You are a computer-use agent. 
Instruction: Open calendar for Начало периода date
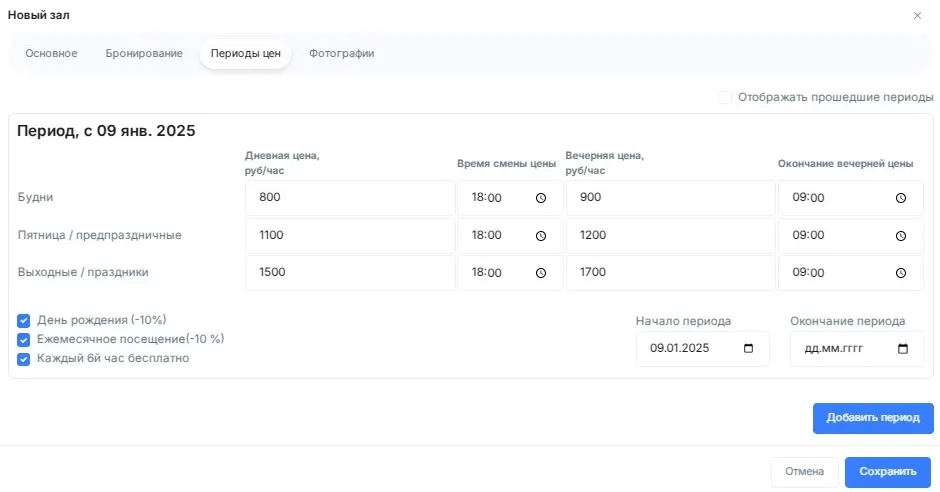[748, 348]
